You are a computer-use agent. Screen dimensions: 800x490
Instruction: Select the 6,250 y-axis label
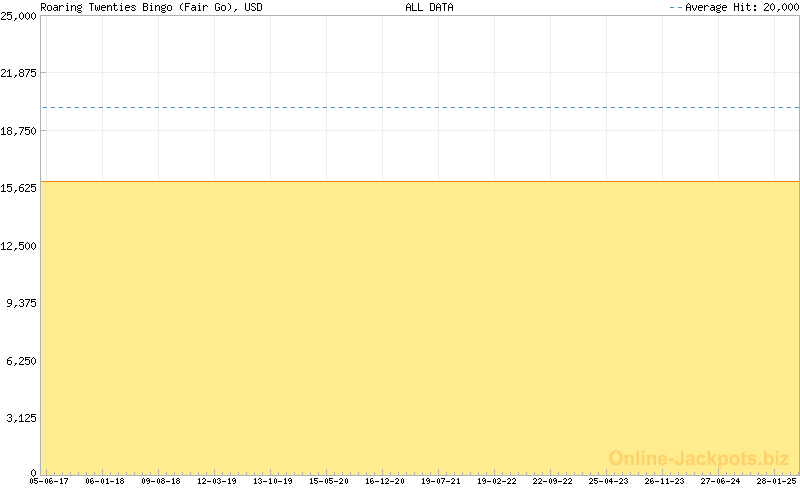22,361
